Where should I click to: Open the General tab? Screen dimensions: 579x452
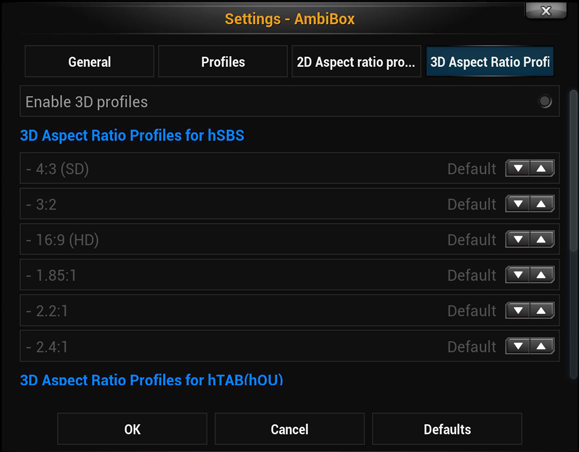[x=89, y=61]
